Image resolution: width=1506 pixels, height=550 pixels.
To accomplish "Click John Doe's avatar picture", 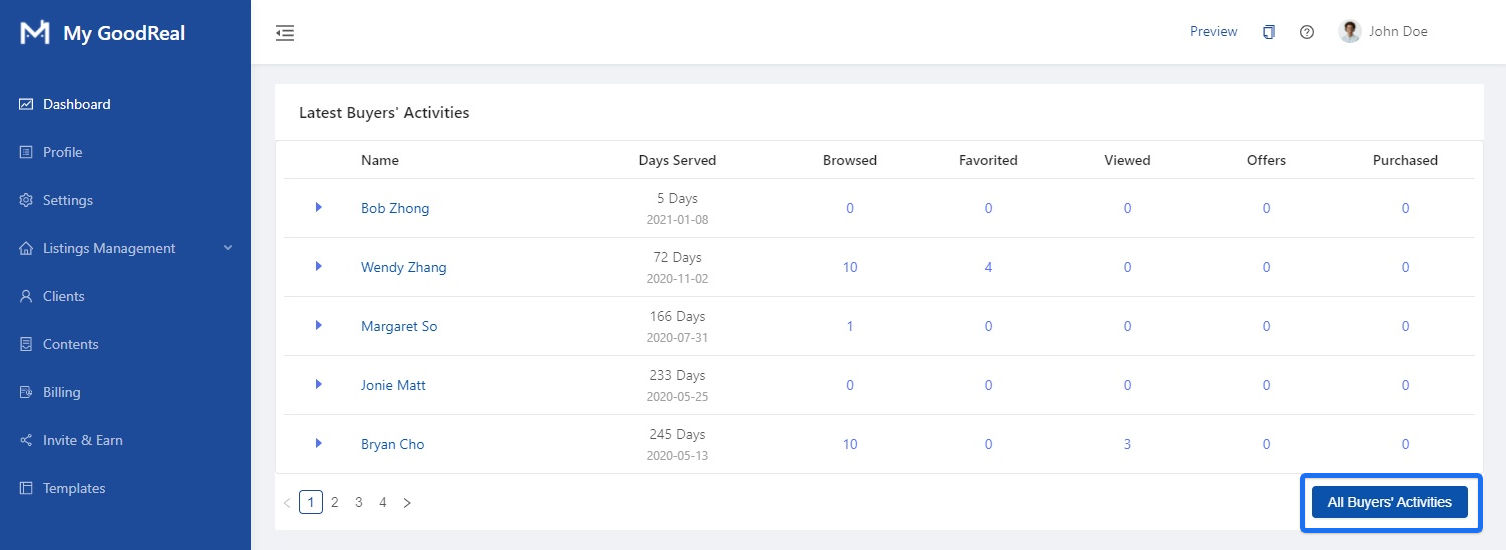I will 1349,32.
